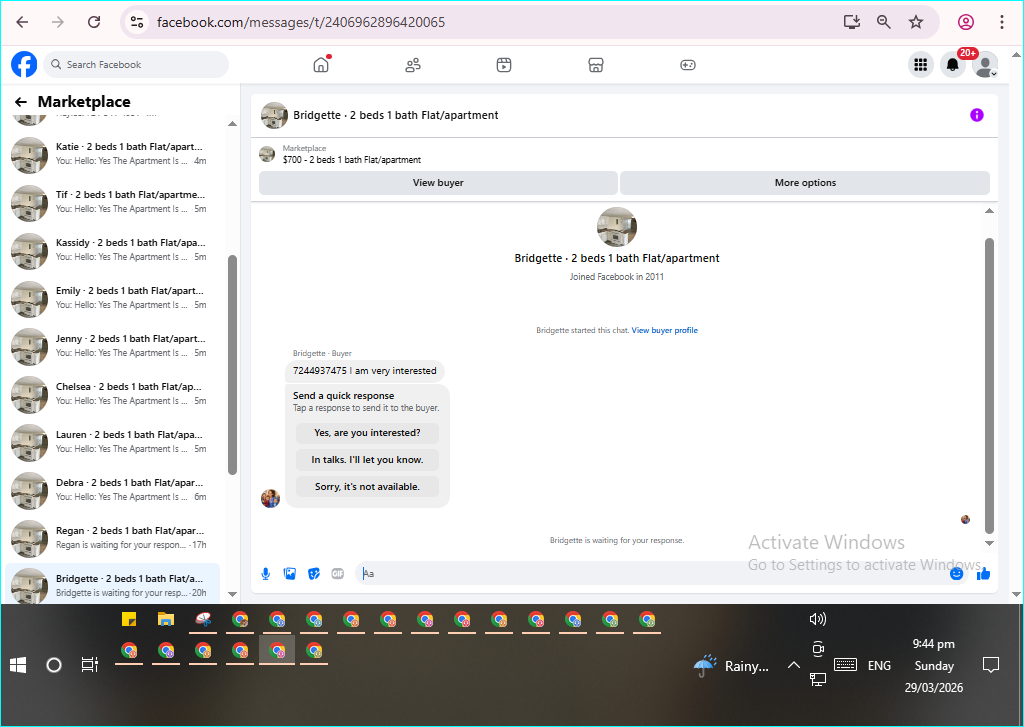
Task: Open the Chrome three-dot menu
Action: 1002,22
